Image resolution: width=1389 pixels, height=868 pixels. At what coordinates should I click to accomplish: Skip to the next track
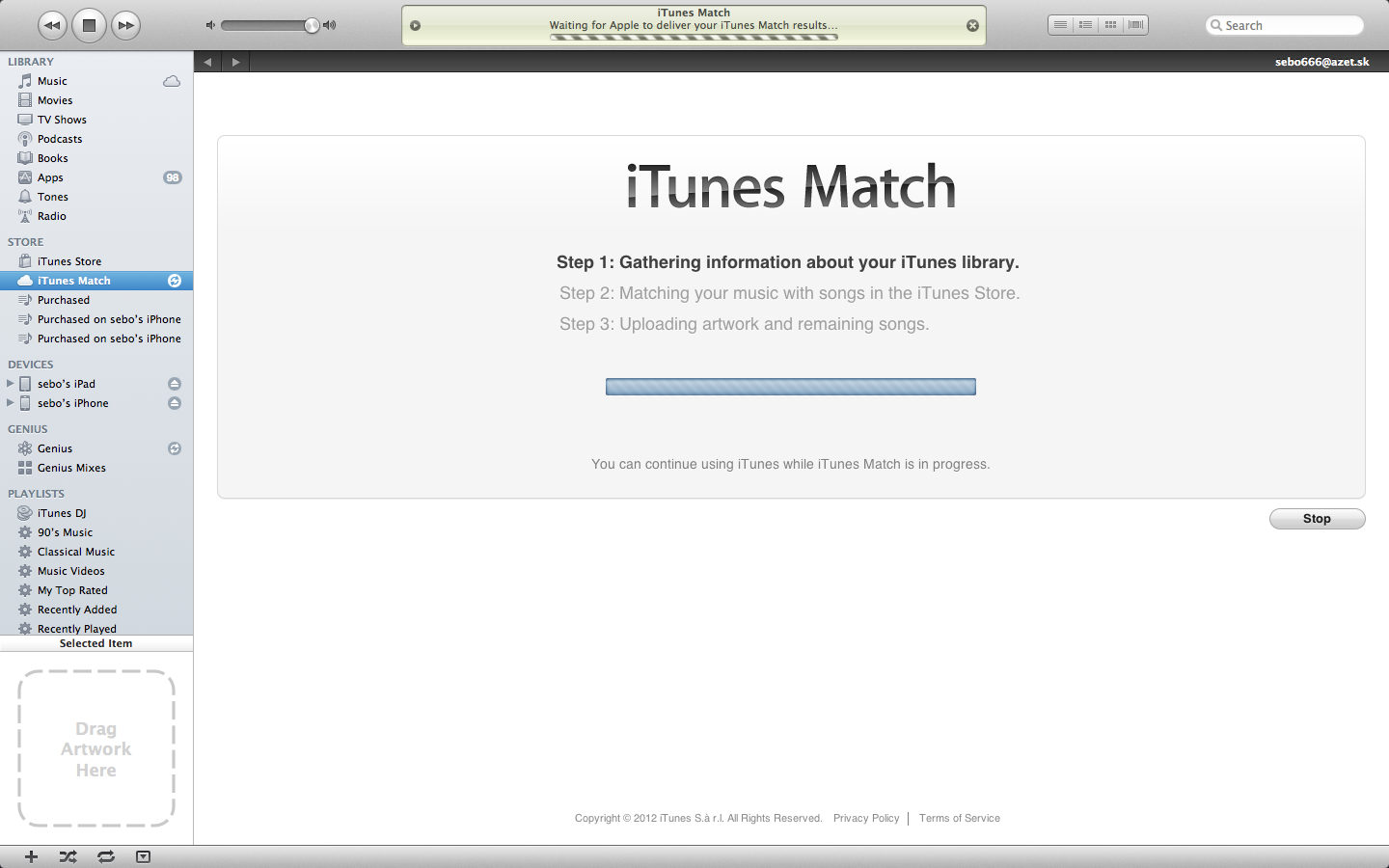[x=125, y=25]
